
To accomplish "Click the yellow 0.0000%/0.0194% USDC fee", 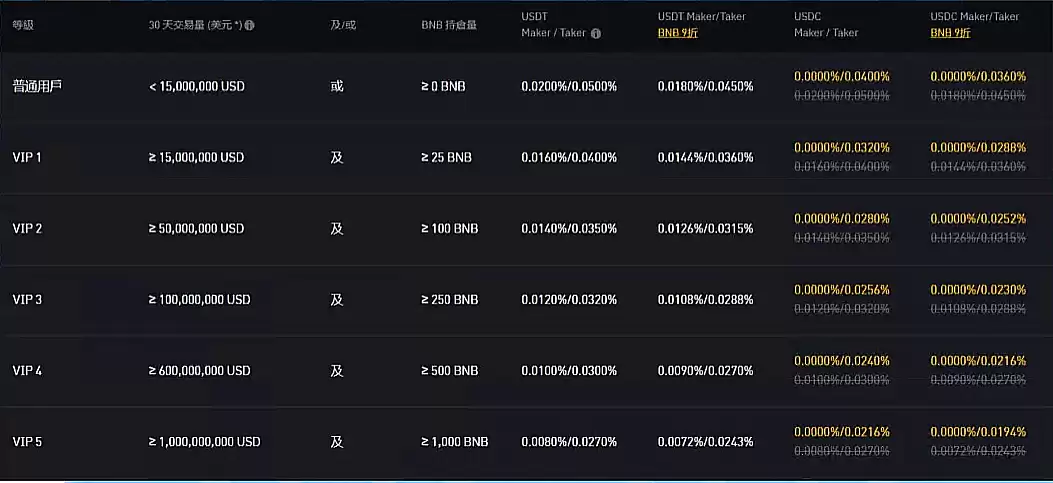I will [x=978, y=431].
